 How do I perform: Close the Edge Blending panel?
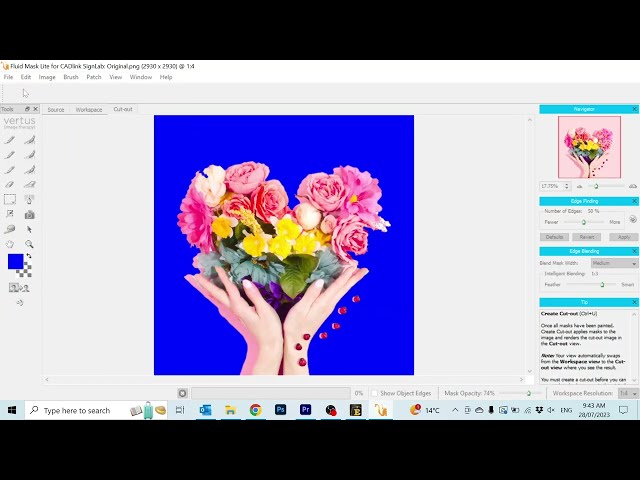pos(635,251)
